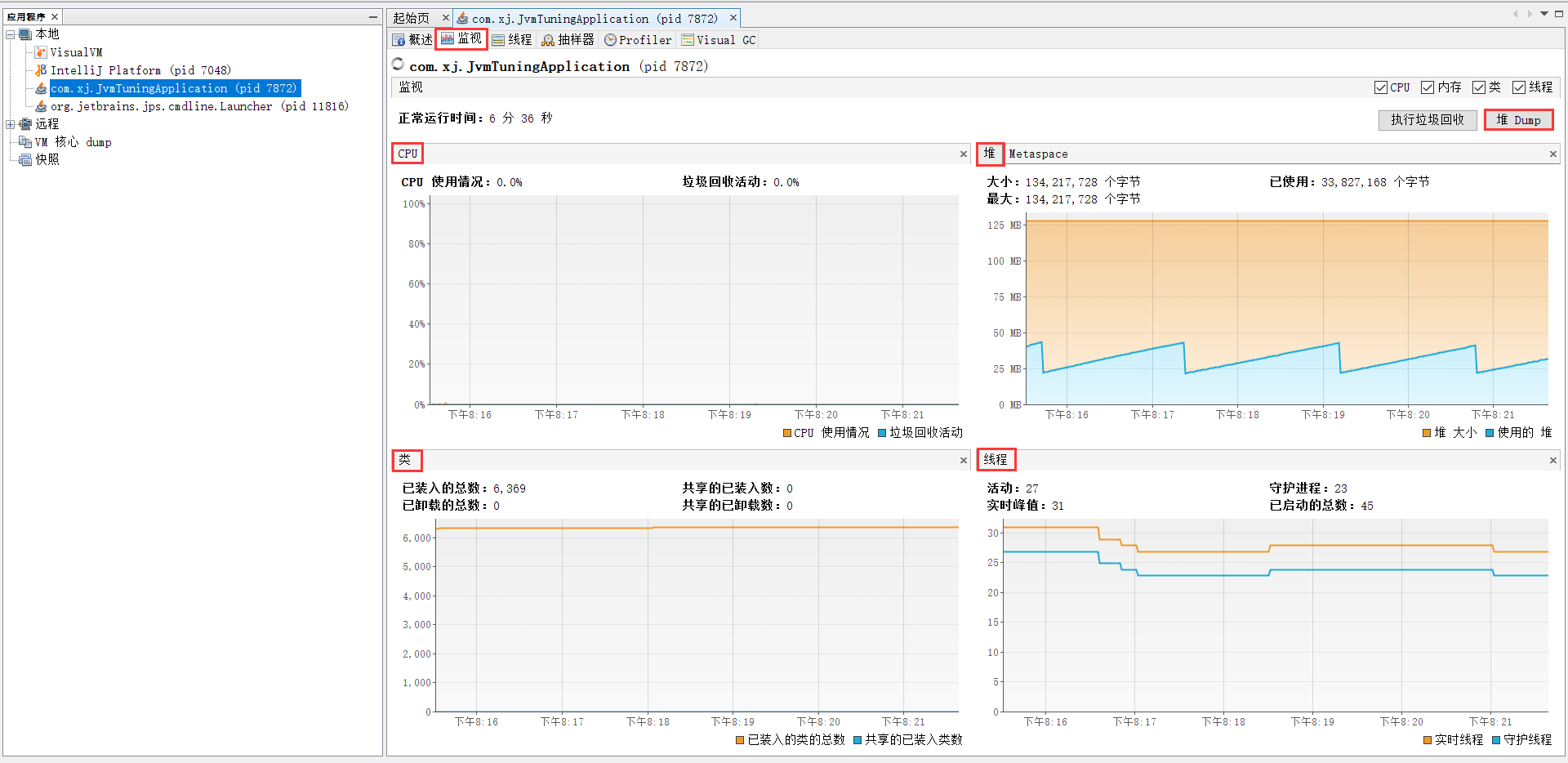Maximize the editor window area
This screenshot has width=1568, height=763.
(x=1558, y=14)
